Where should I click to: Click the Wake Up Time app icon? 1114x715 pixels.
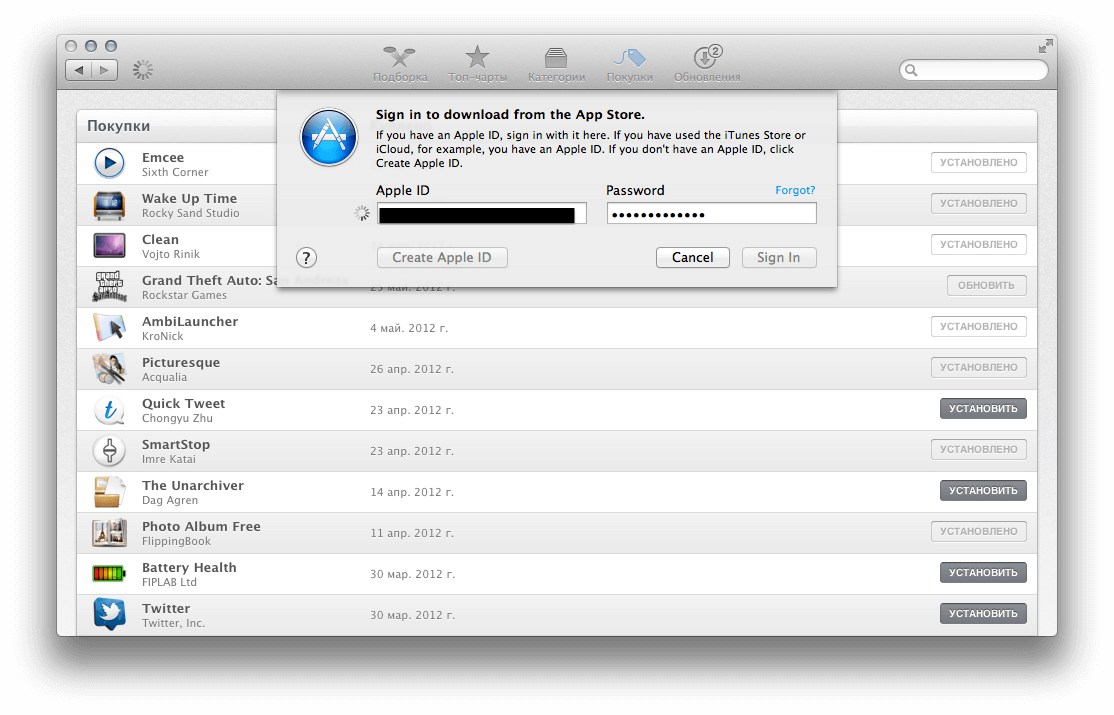click(x=109, y=205)
